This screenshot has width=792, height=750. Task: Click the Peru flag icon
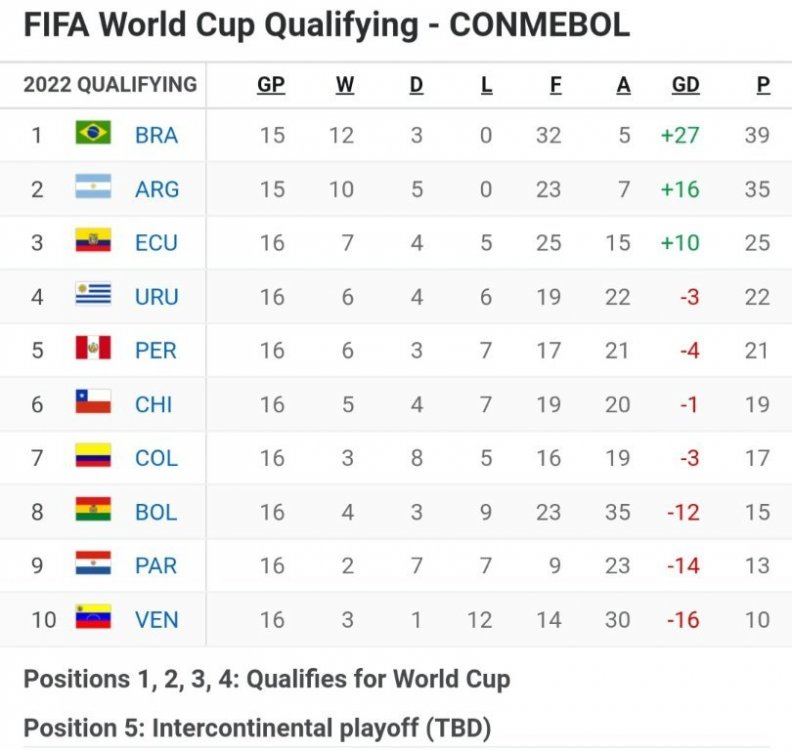(x=93, y=349)
